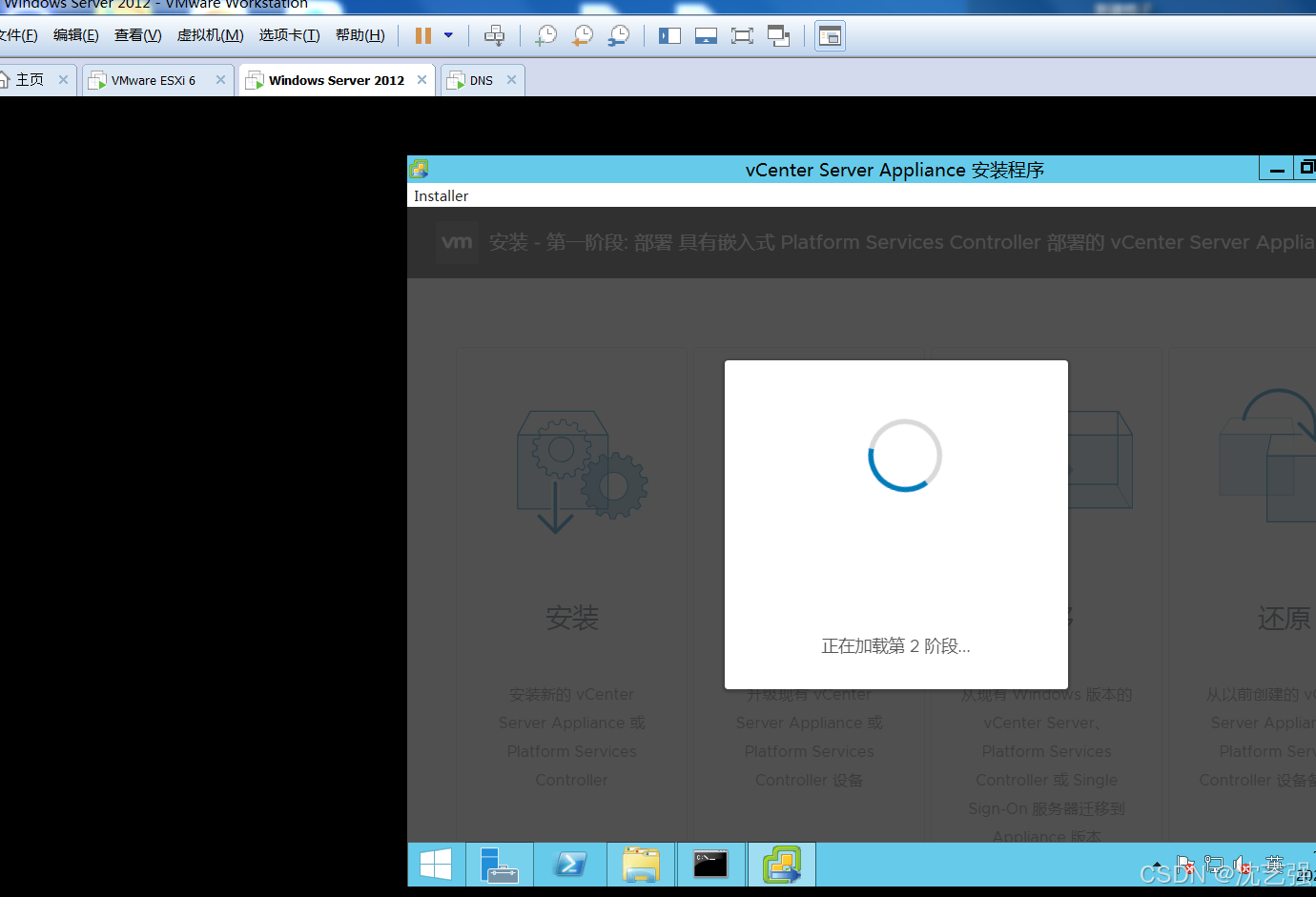The height and width of the screenshot is (897, 1316).
Task: Click the vCenter installer title bar icon
Action: pyautogui.click(x=419, y=170)
